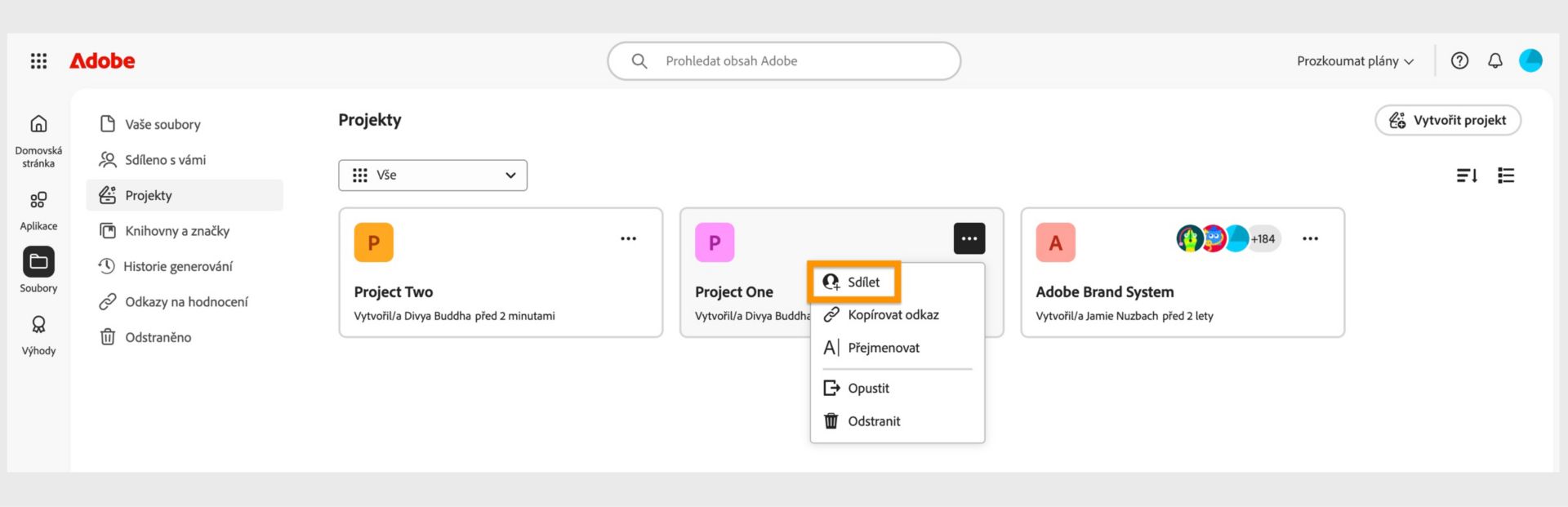Click the +184 collaborators badge
1568x507 pixels.
click(1263, 238)
